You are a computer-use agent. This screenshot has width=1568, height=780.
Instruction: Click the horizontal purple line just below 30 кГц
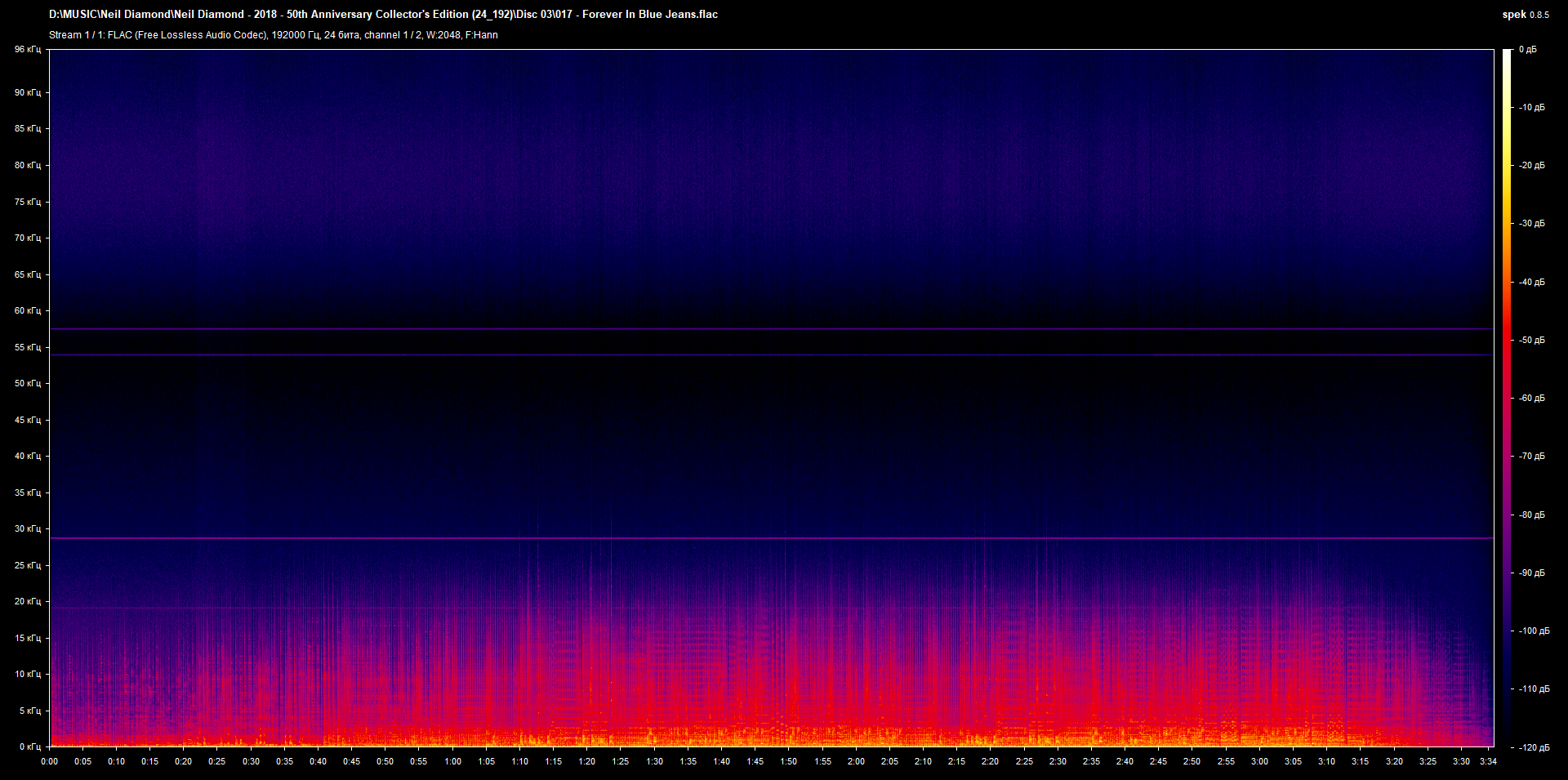click(x=771, y=538)
